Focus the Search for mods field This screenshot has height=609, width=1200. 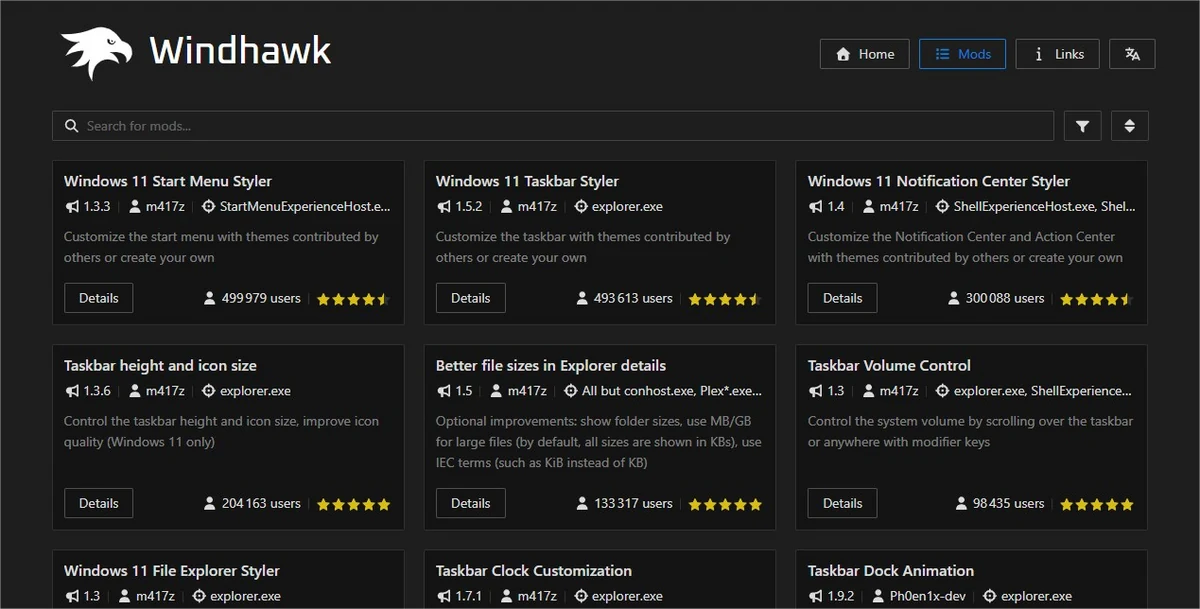pos(560,126)
